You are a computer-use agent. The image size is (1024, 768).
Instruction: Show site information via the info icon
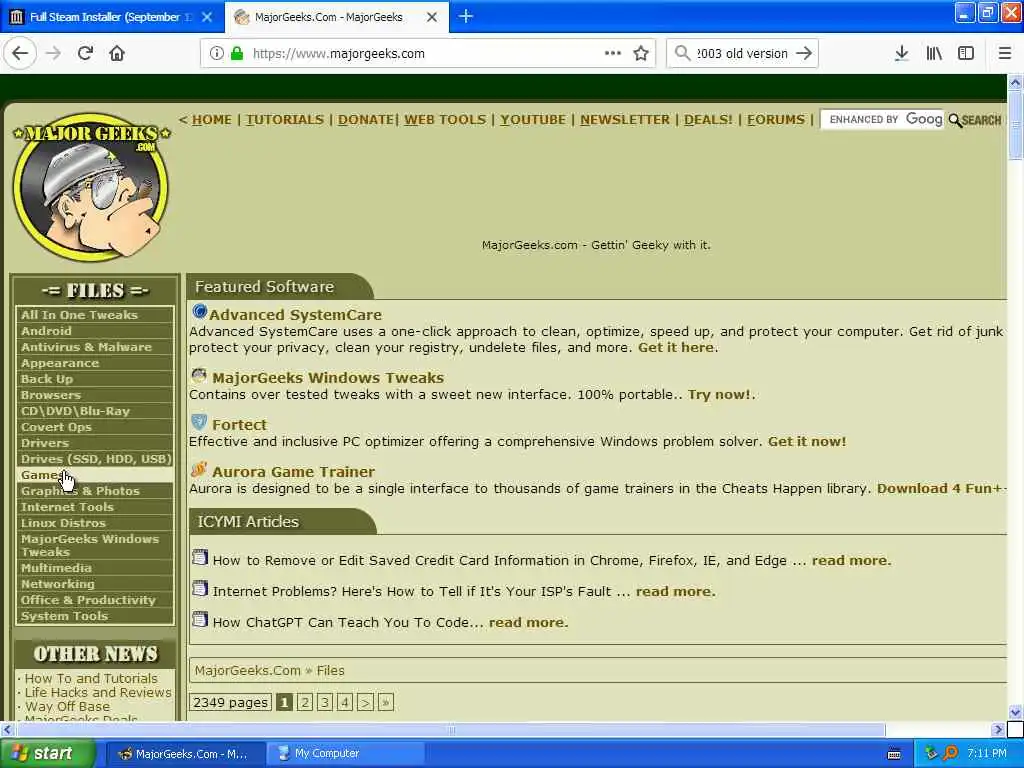coord(216,54)
